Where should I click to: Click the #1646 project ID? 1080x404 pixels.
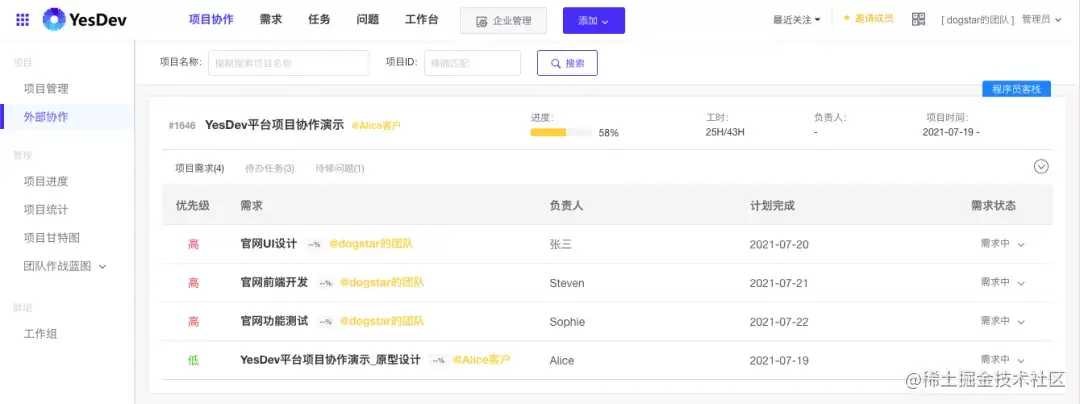click(x=182, y=126)
